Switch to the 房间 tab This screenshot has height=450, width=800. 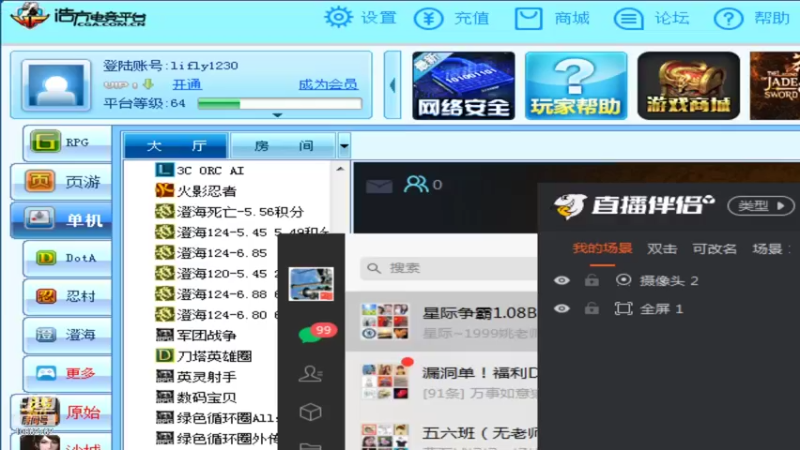[283, 146]
